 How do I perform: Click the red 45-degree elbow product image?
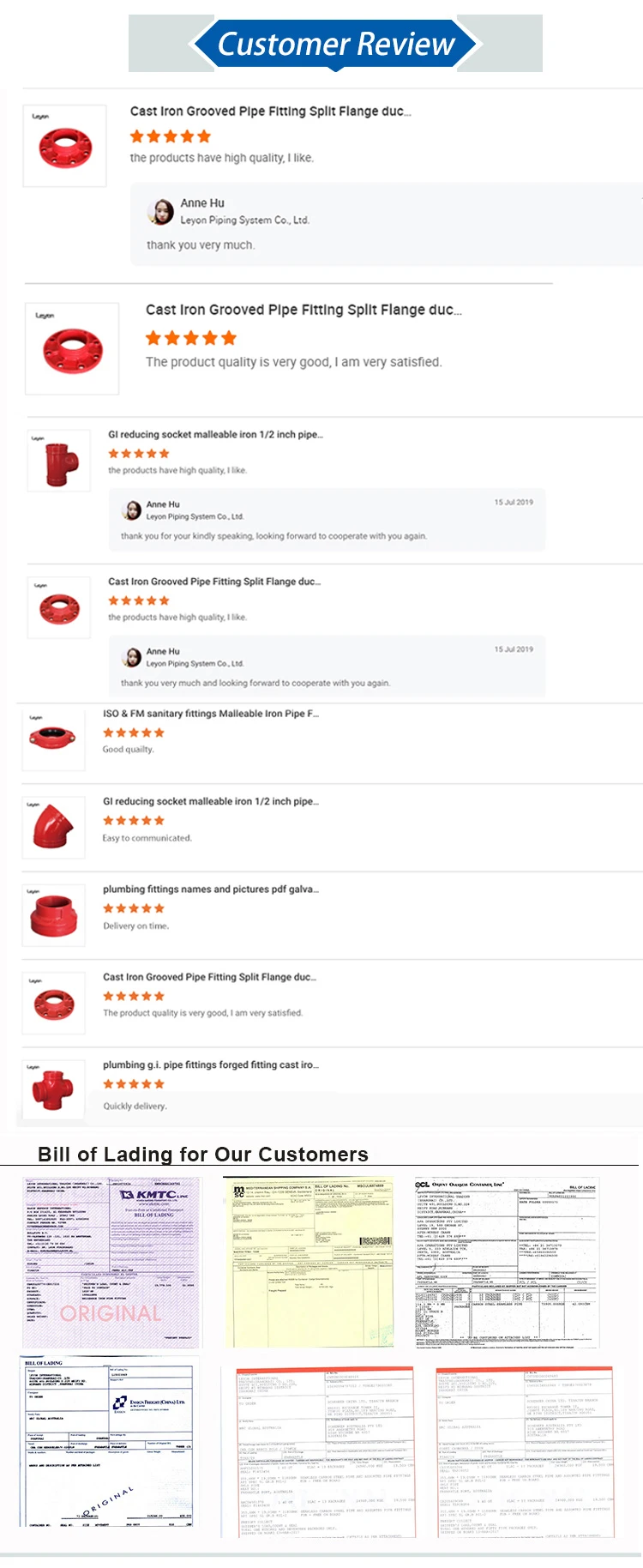click(x=53, y=828)
